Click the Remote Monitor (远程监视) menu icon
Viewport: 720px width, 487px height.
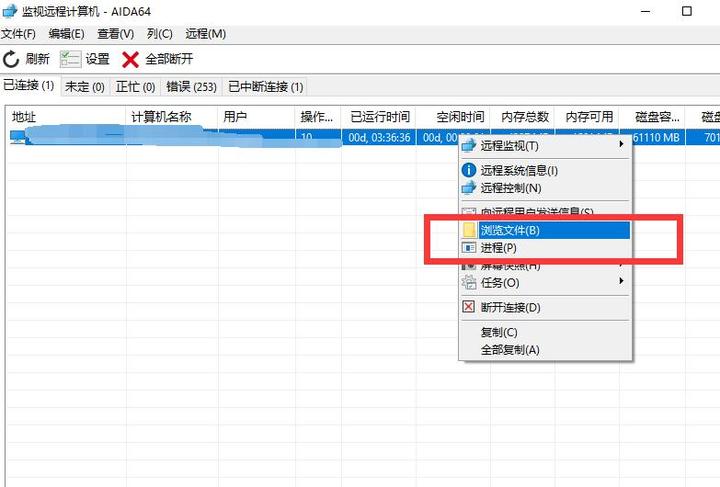click(x=468, y=146)
